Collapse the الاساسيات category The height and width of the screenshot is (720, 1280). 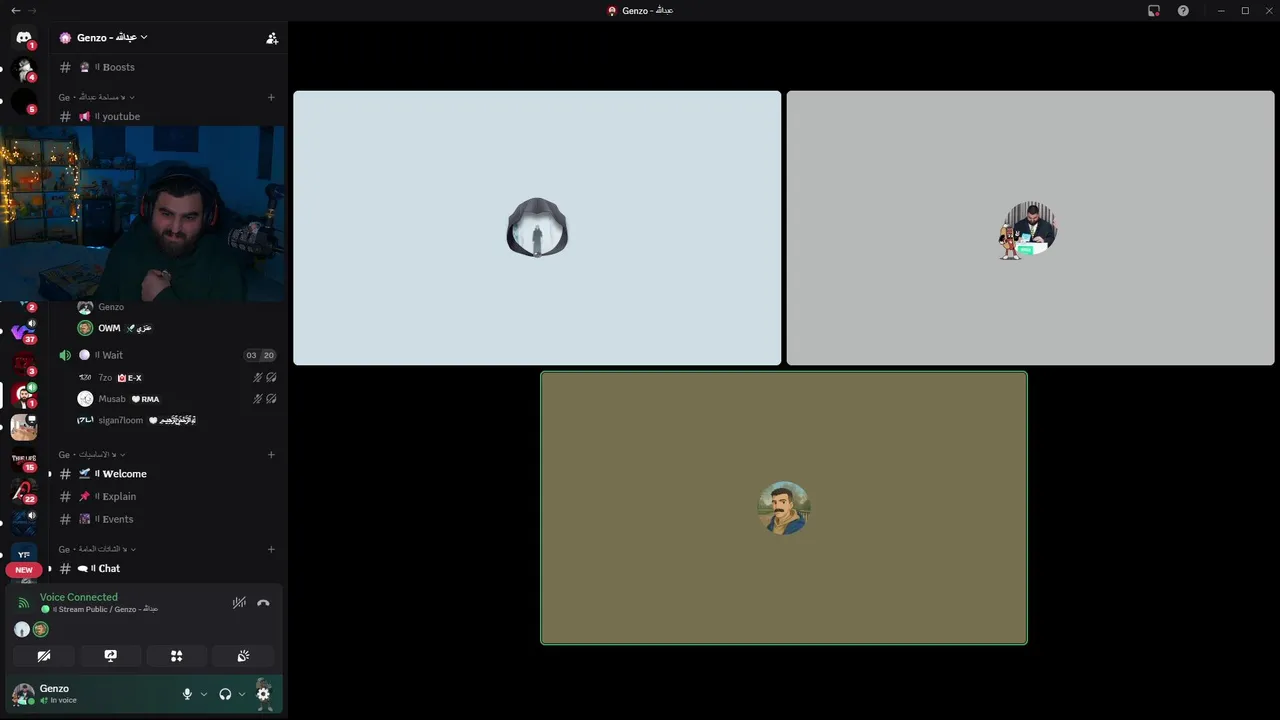92,455
